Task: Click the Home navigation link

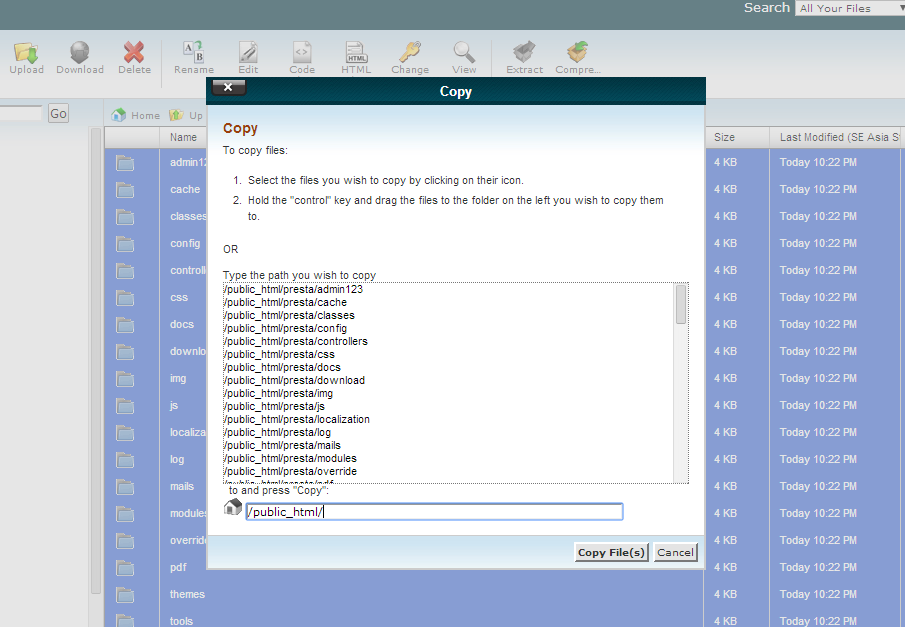Action: (x=136, y=115)
